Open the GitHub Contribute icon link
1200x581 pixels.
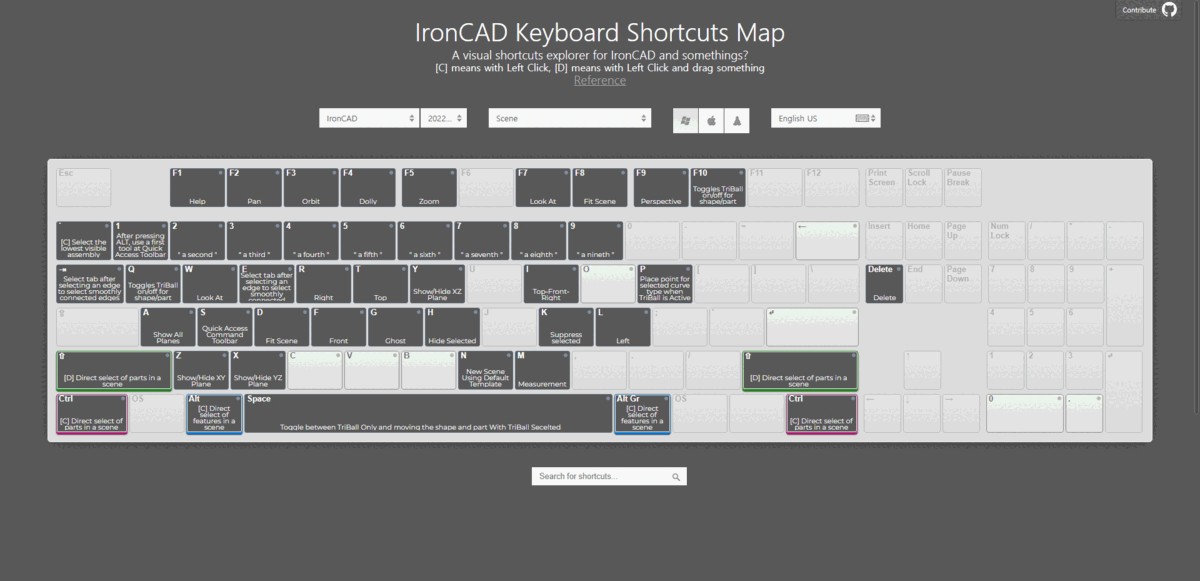point(1169,9)
